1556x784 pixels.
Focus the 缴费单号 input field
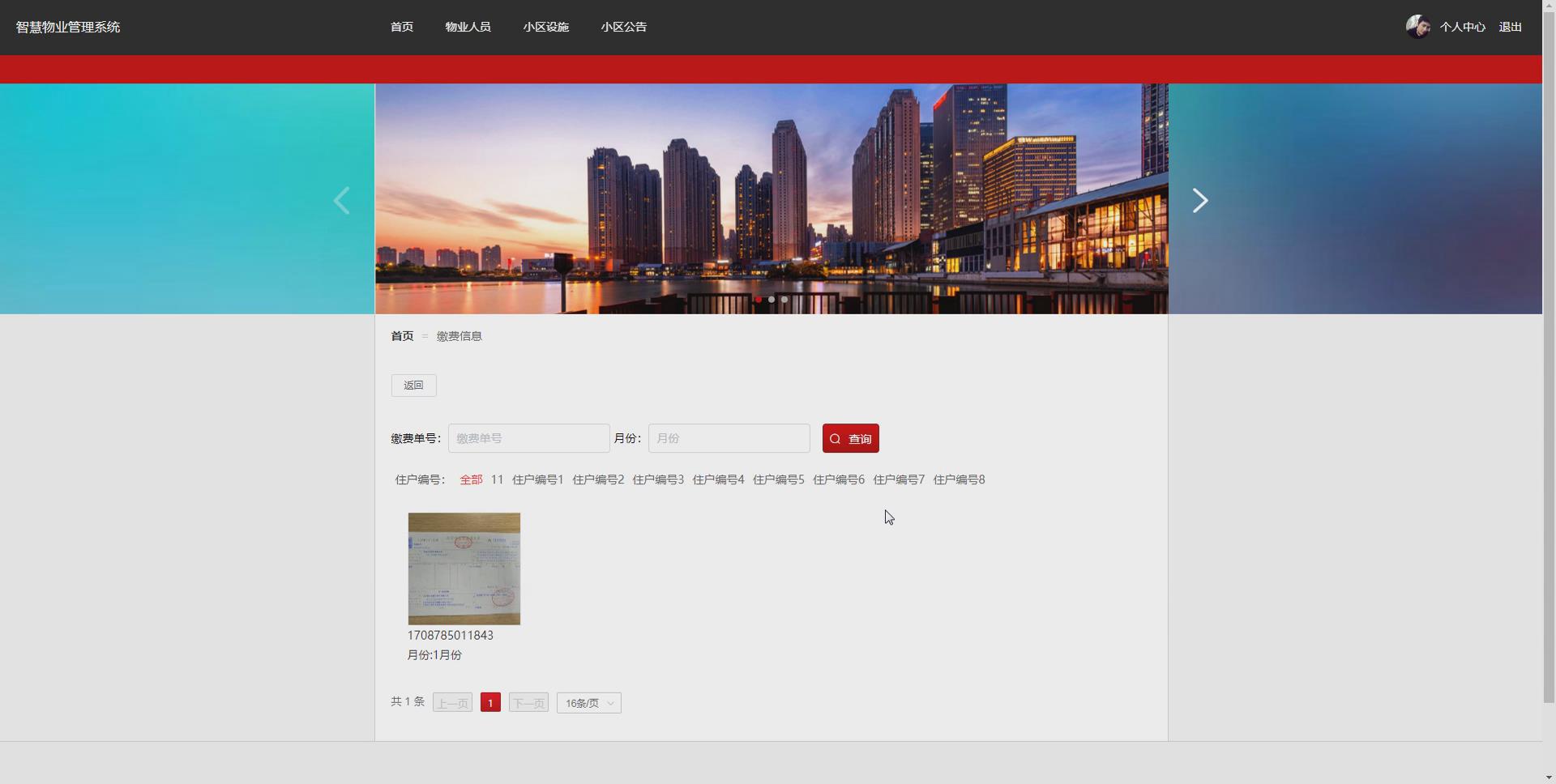pyautogui.click(x=528, y=438)
